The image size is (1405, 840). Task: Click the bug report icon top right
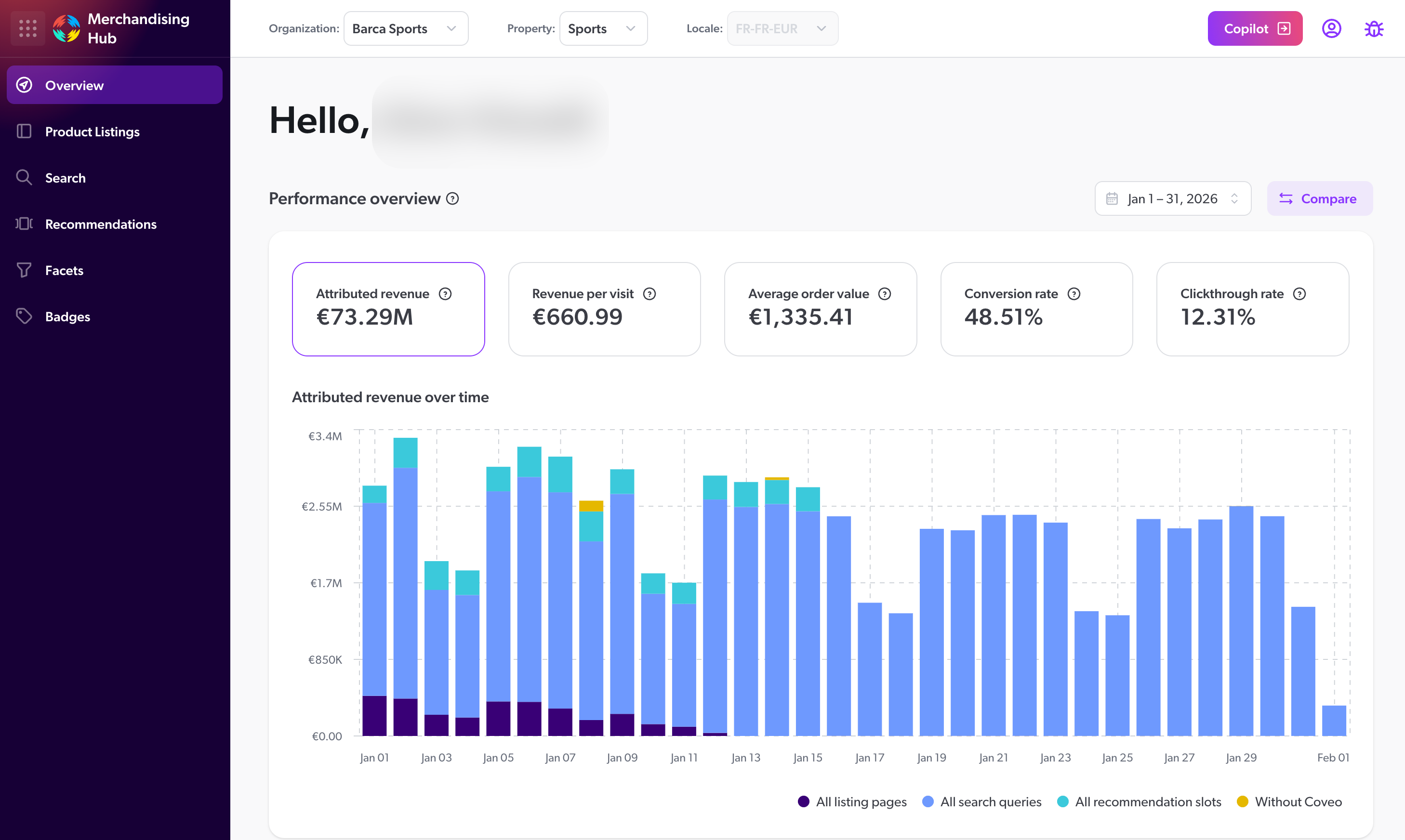(1374, 28)
